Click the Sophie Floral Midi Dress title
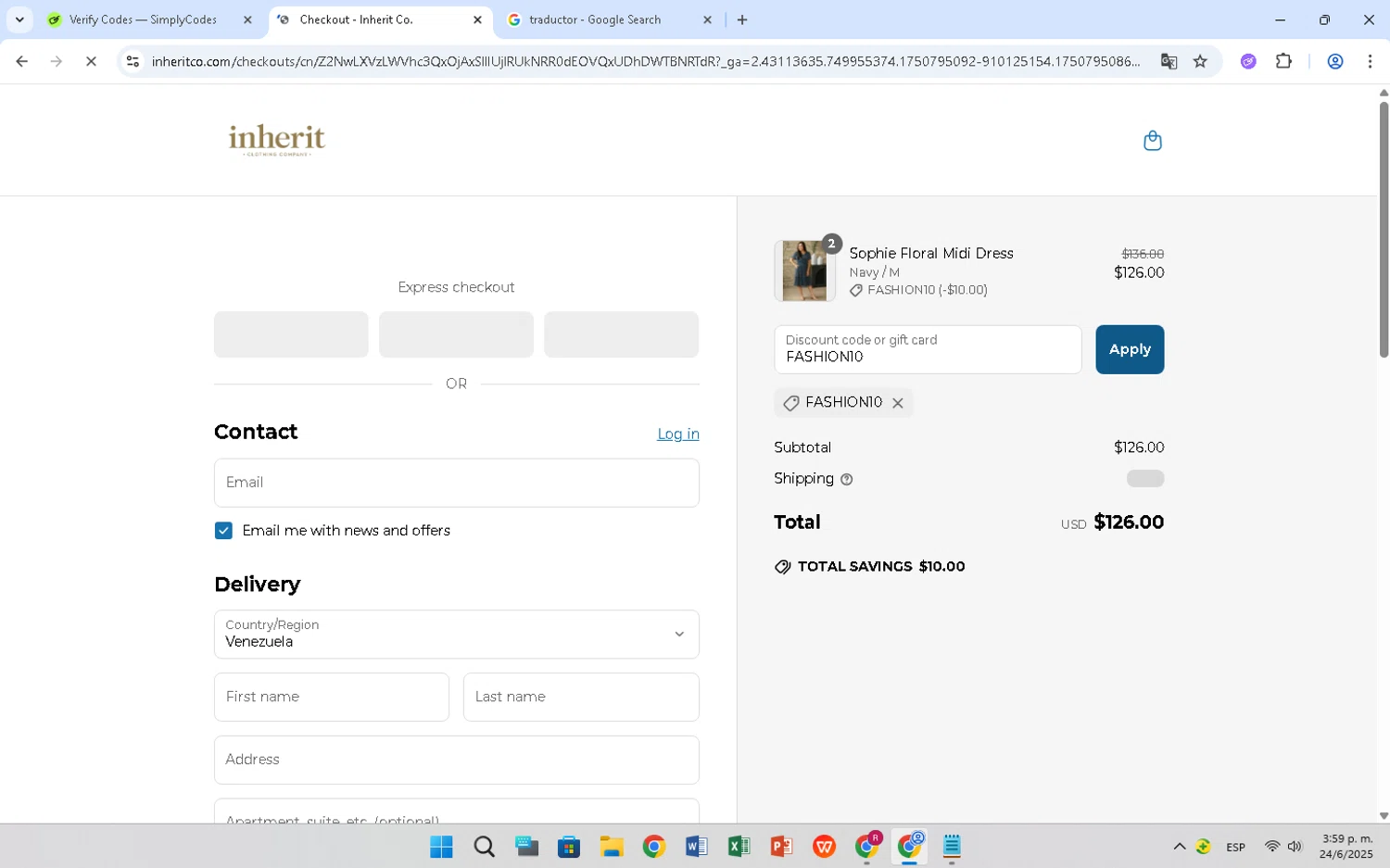This screenshot has width=1390, height=868. tap(931, 253)
